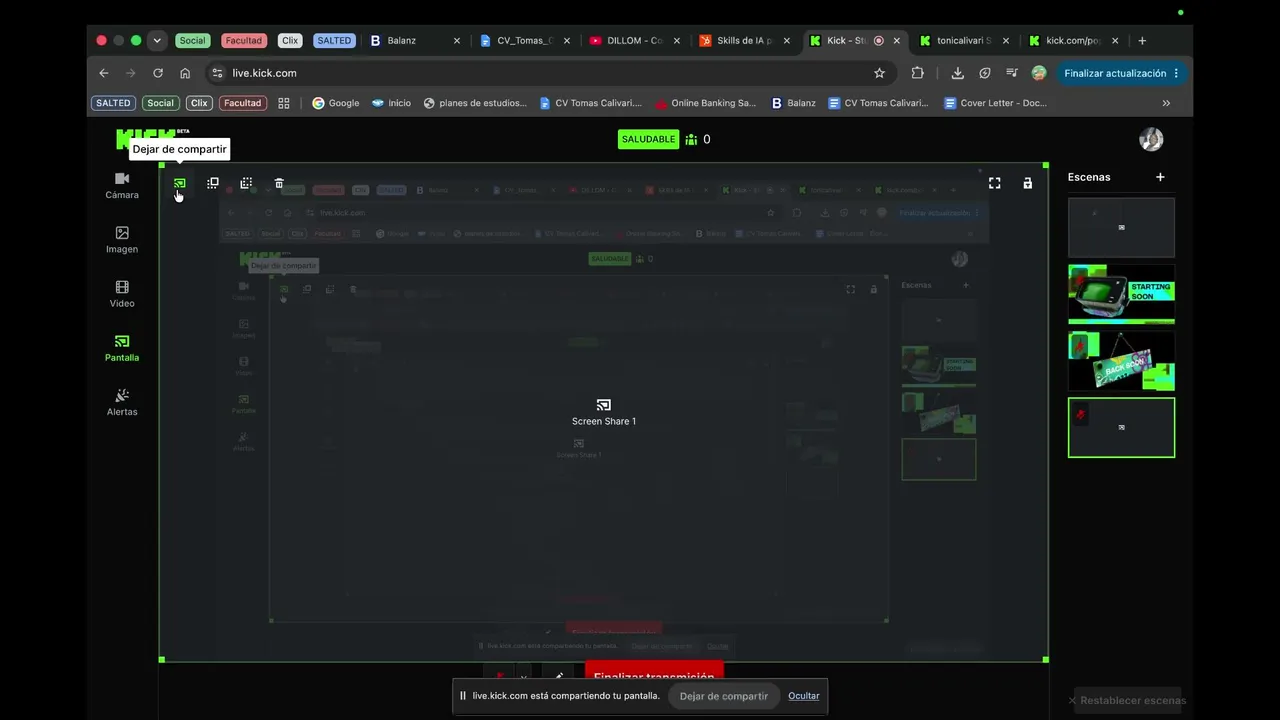Switch to the DILLOM tab
Screen dimensions: 1280x720
point(635,41)
